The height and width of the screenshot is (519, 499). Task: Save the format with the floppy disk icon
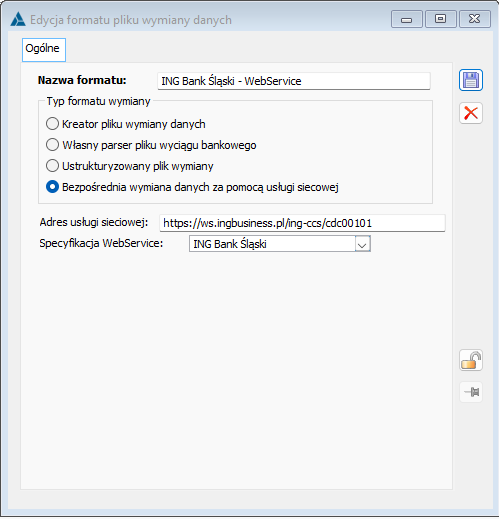[x=471, y=80]
